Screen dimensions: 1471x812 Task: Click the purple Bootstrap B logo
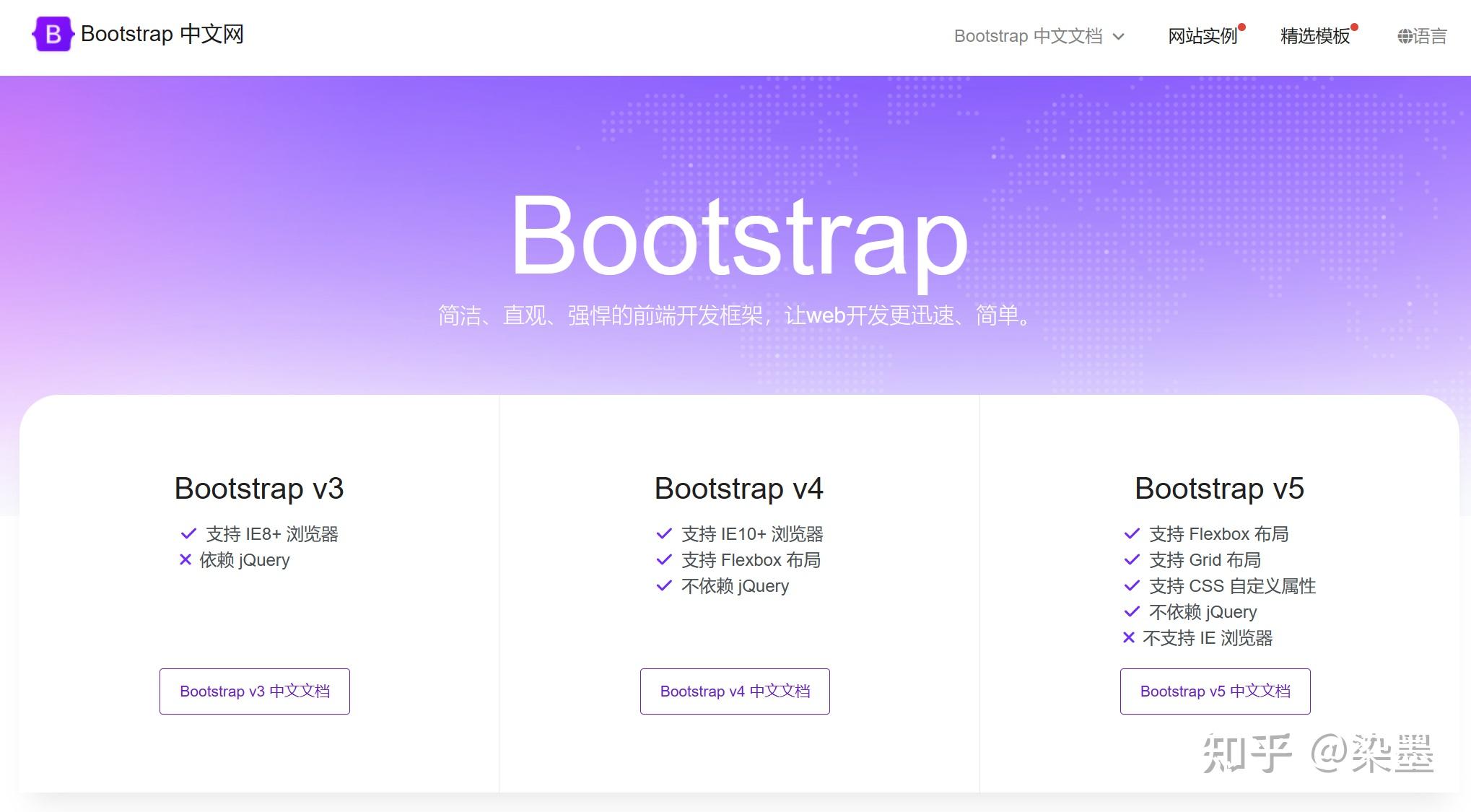(53, 34)
